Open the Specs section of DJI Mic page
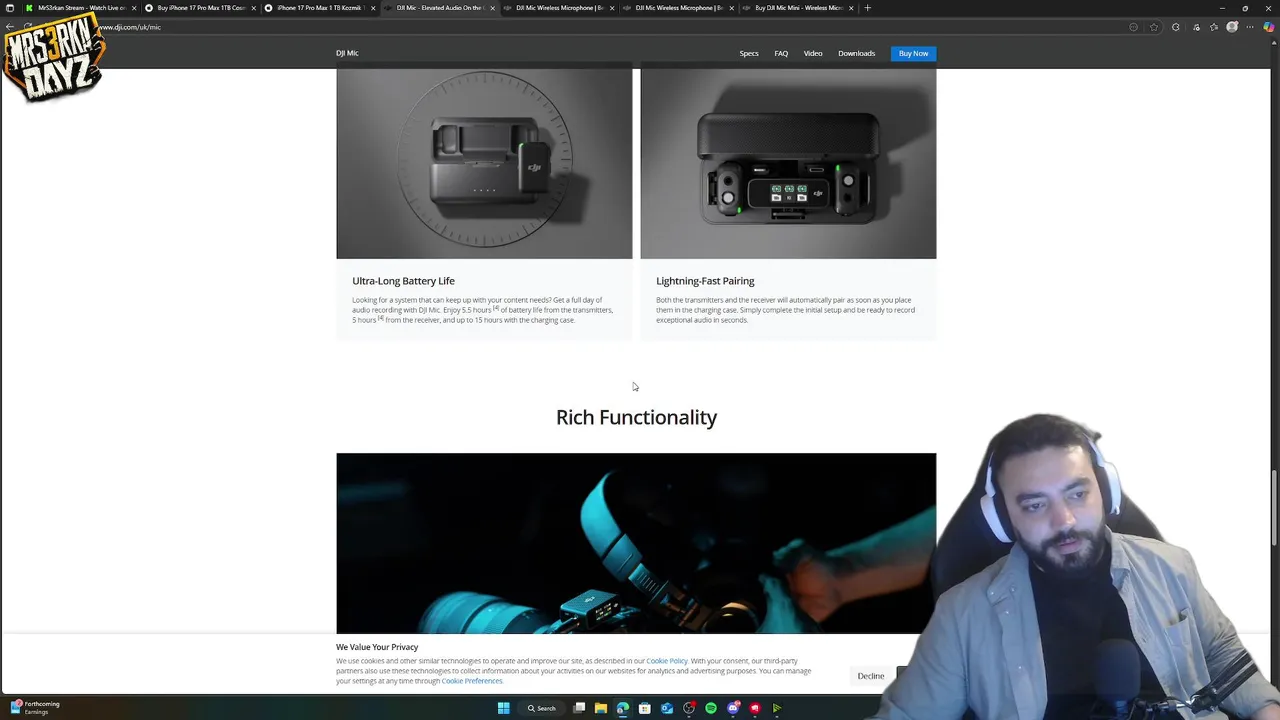This screenshot has height=720, width=1280. coord(749,53)
